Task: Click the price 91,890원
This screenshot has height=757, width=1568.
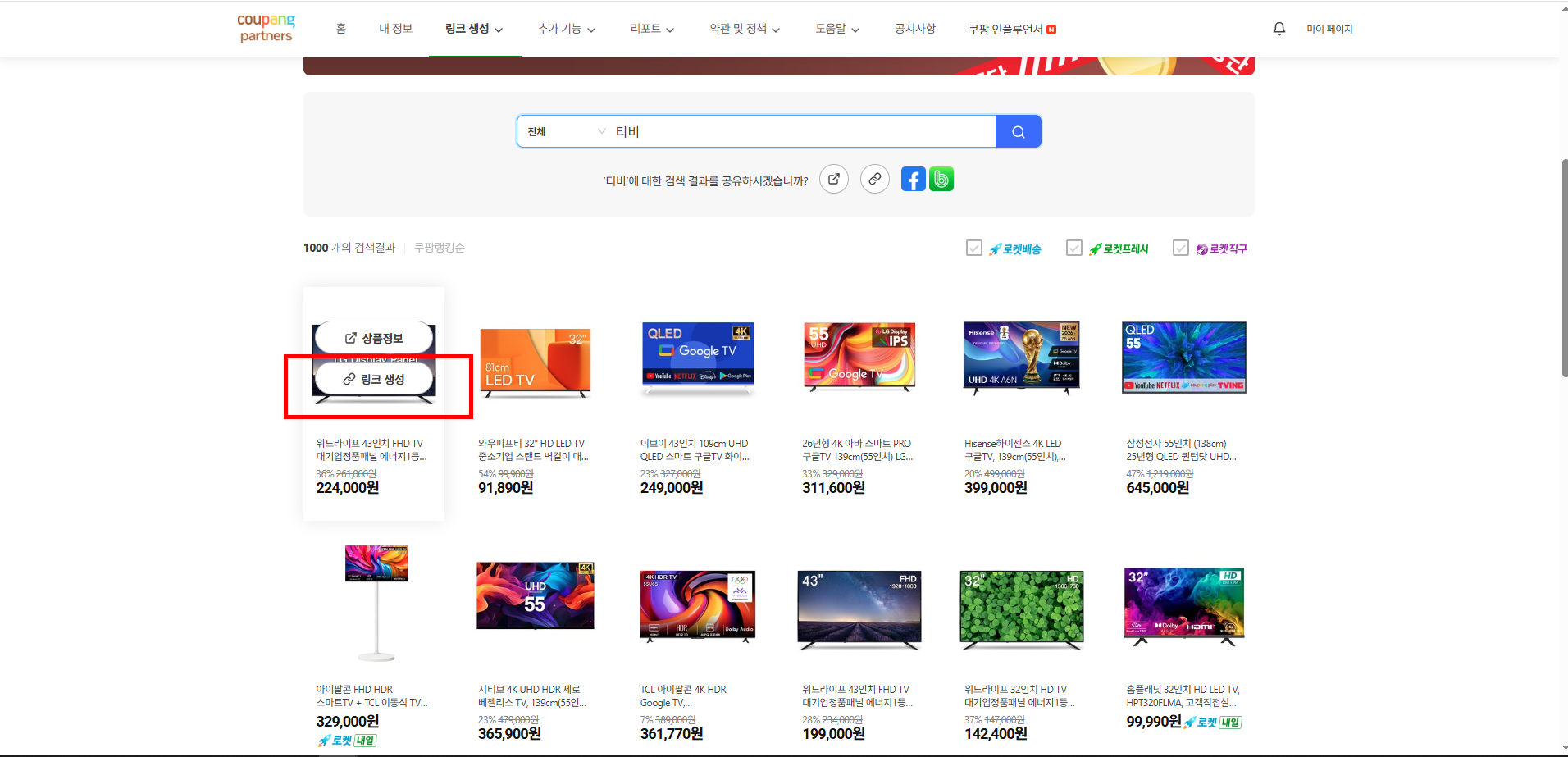Action: (x=506, y=488)
